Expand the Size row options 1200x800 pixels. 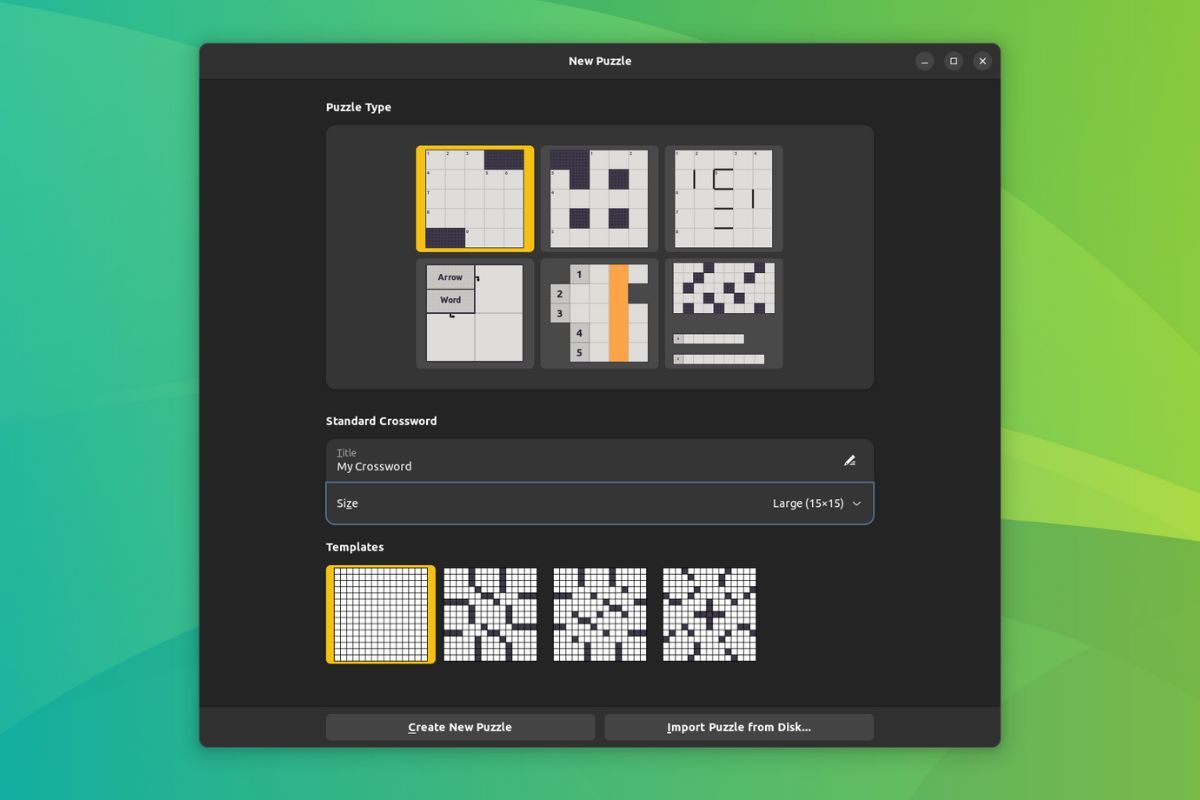click(x=600, y=503)
